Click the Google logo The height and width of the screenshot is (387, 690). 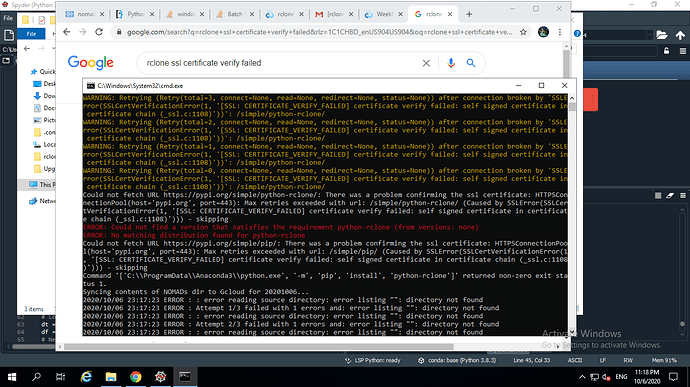click(91, 63)
